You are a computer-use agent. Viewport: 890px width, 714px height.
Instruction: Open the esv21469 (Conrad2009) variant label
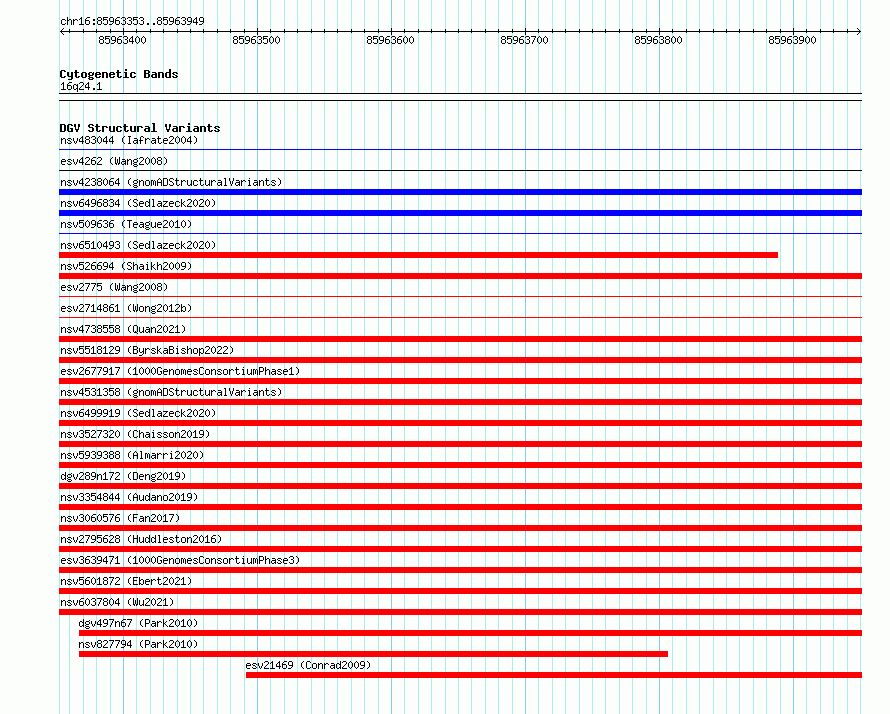coord(308,665)
